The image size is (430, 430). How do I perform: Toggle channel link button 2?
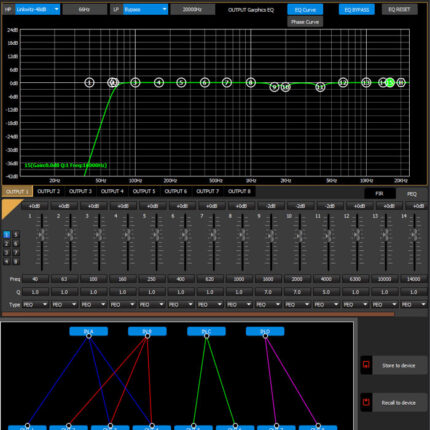(6, 244)
